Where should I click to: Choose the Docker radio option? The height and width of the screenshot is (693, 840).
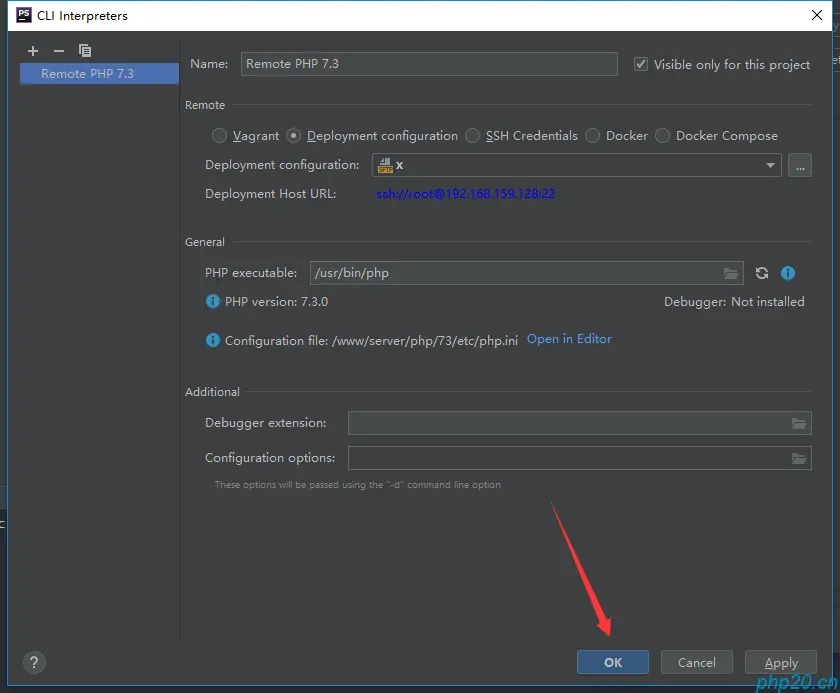pos(592,135)
